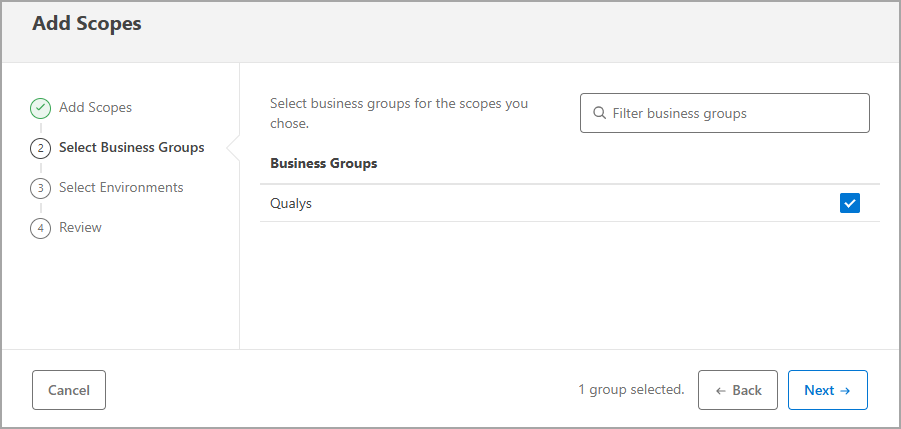901x429 pixels.
Task: Click the green checkmark step icon
Action: click(x=41, y=108)
